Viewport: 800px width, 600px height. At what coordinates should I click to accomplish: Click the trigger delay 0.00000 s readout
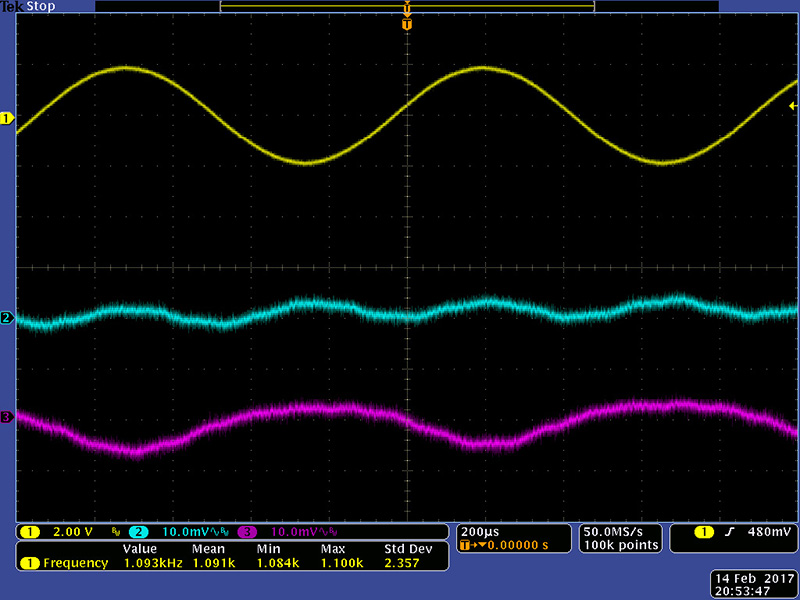pos(510,545)
